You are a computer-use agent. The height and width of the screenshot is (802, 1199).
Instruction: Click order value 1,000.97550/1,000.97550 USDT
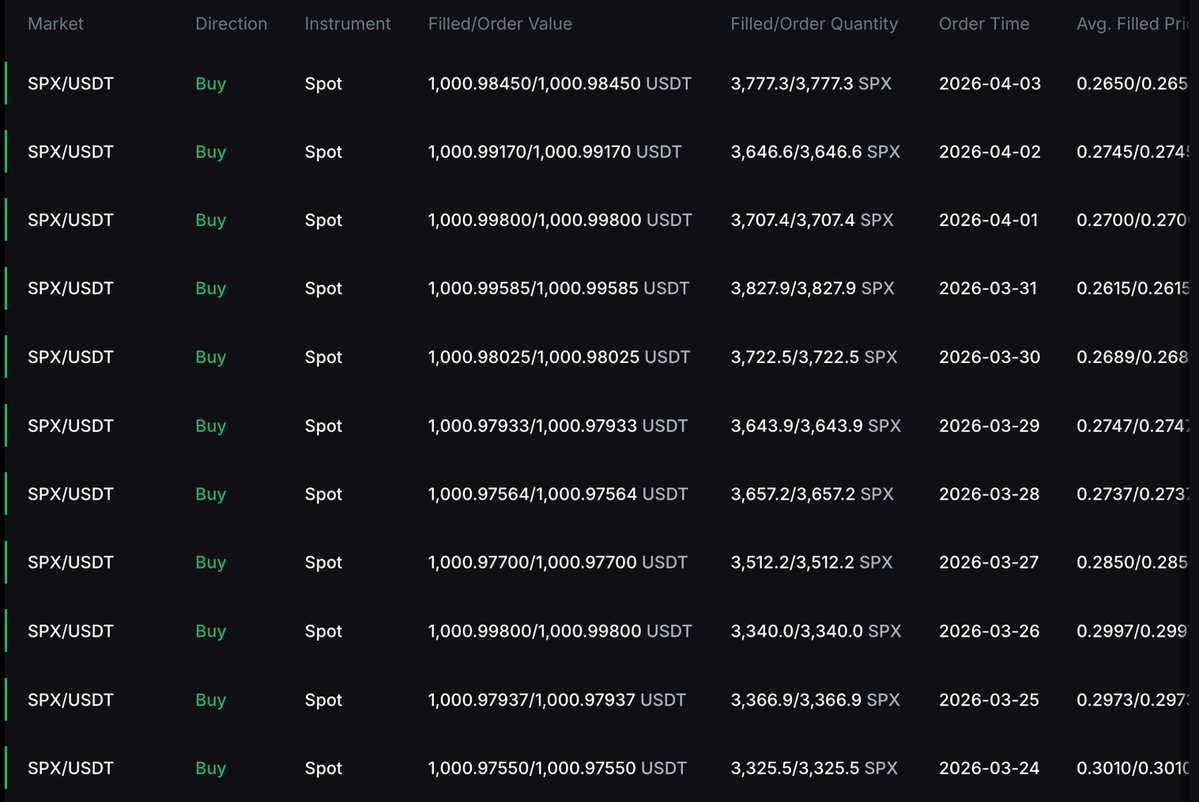[x=557, y=768]
